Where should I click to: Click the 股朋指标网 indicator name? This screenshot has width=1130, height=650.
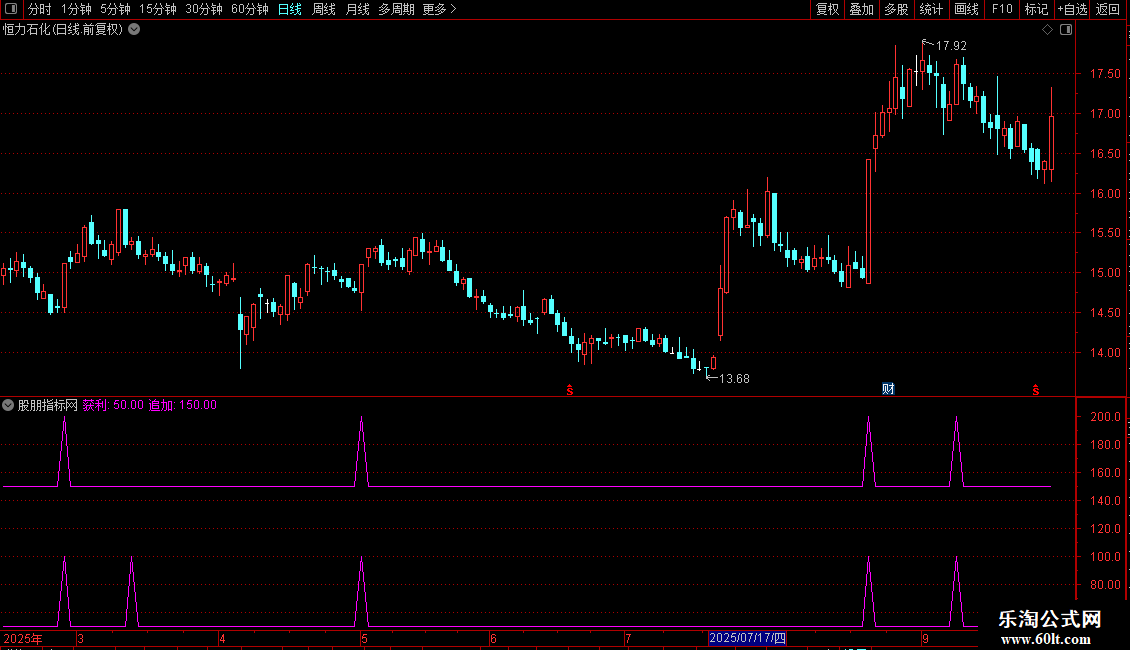(48, 405)
